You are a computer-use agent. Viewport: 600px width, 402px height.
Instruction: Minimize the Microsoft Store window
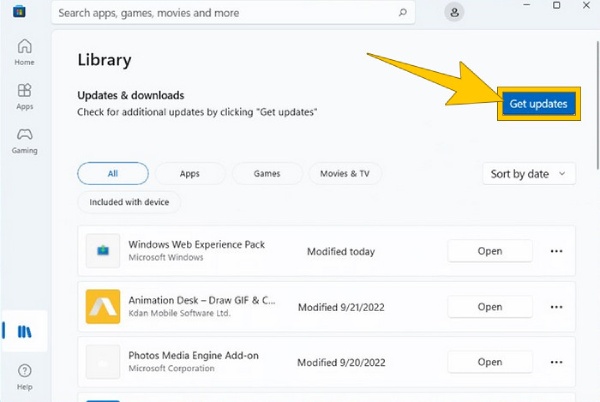point(527,5)
